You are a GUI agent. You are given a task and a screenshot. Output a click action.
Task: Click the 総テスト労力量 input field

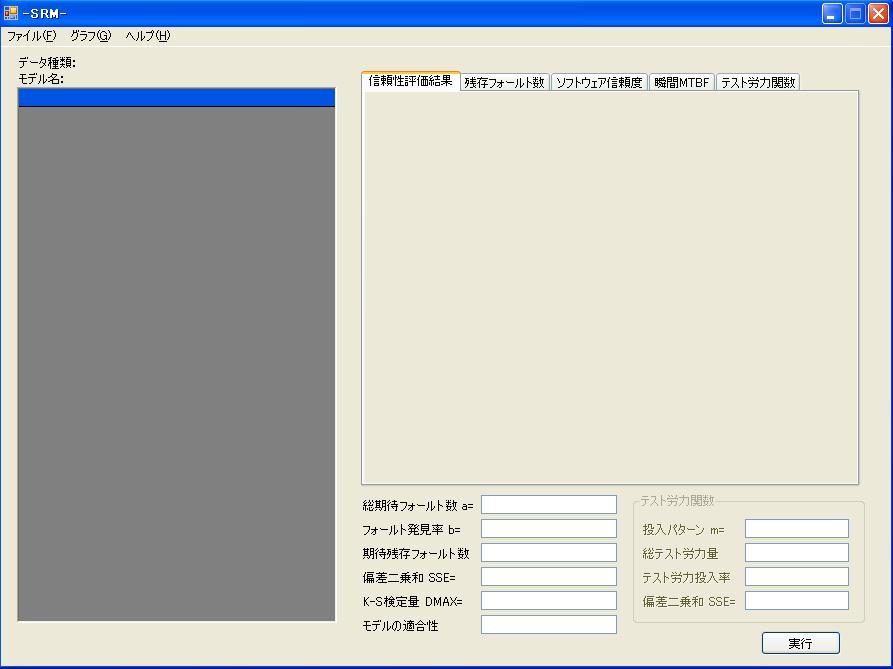coord(797,552)
